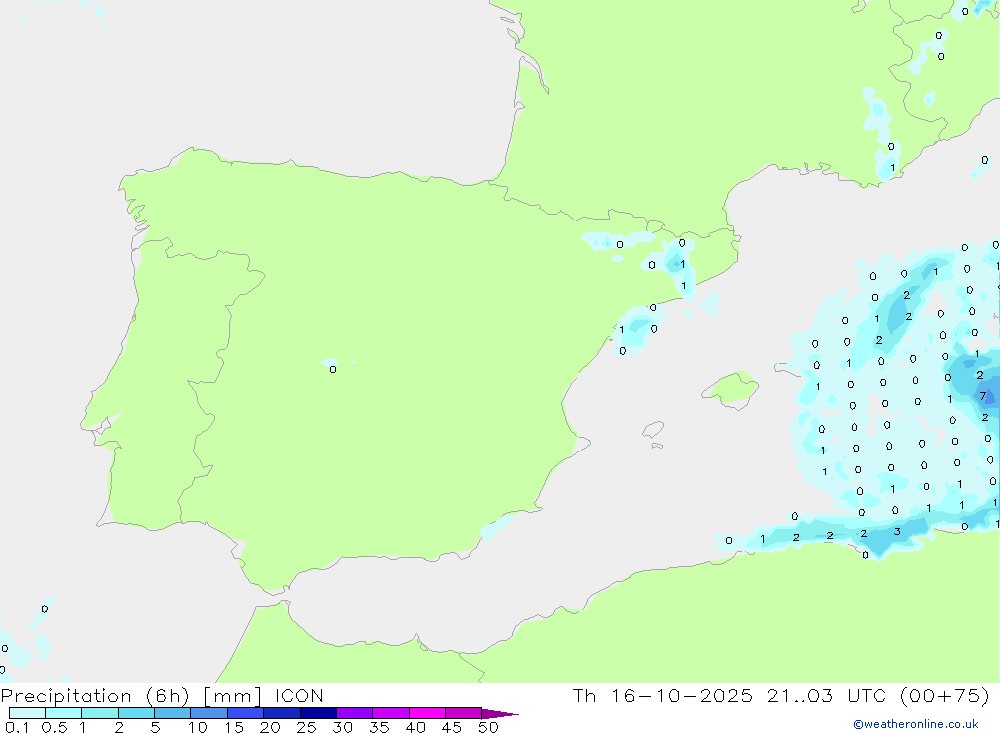
Task: Click the '7' precipitation value on the map
Action: point(983,396)
